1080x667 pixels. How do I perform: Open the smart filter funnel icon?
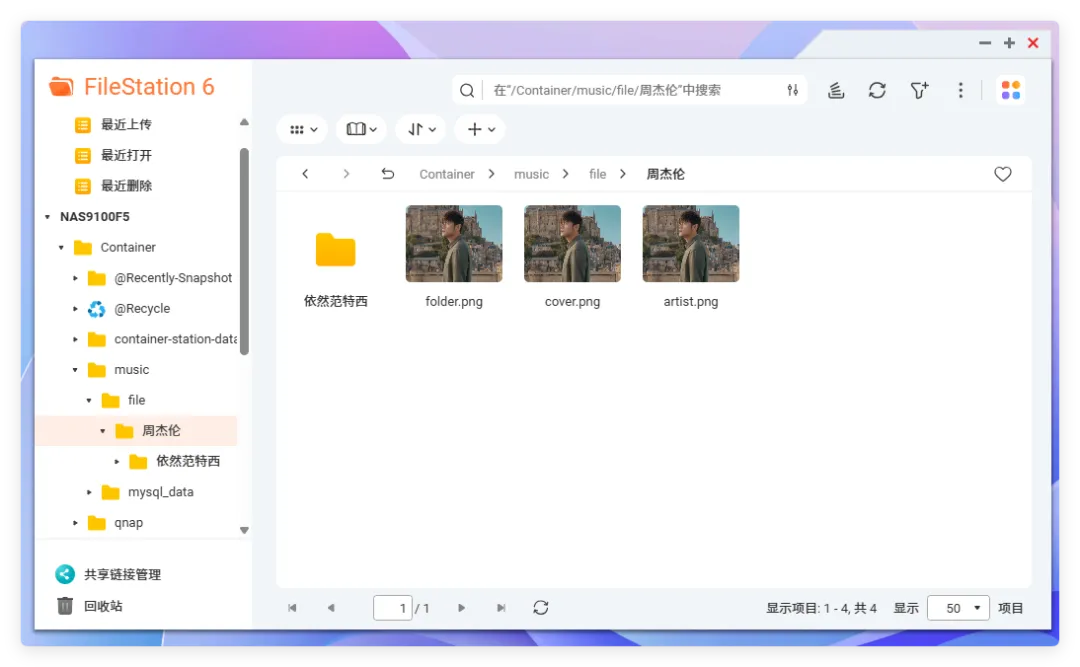click(919, 90)
